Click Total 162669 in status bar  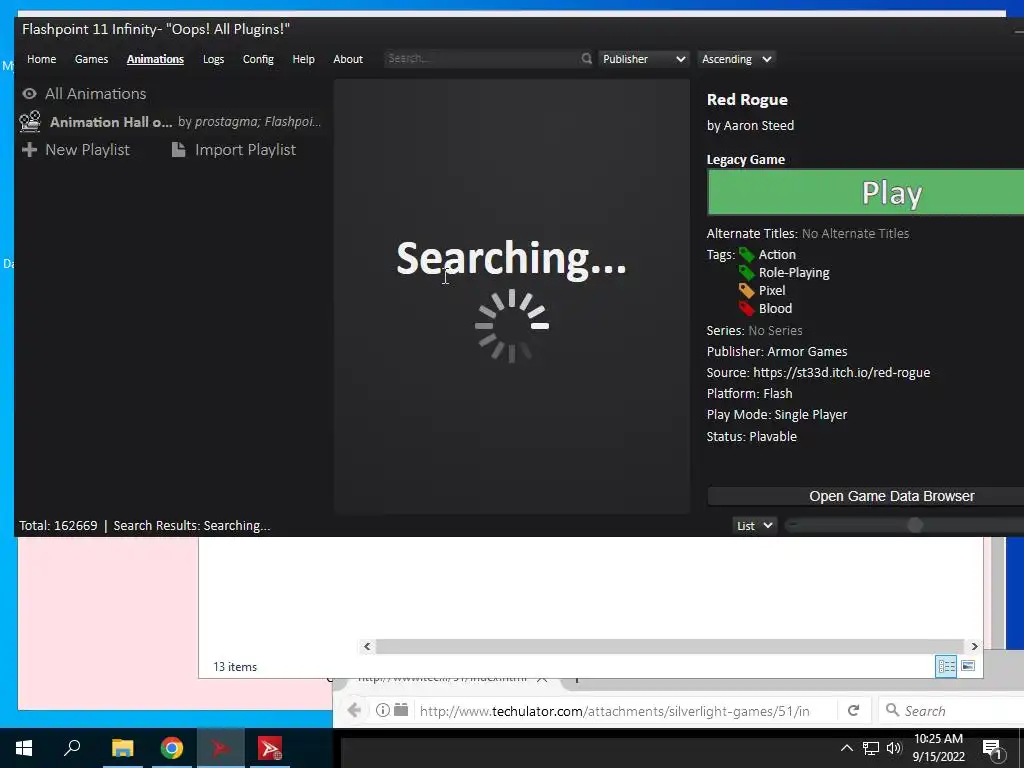[58, 526]
